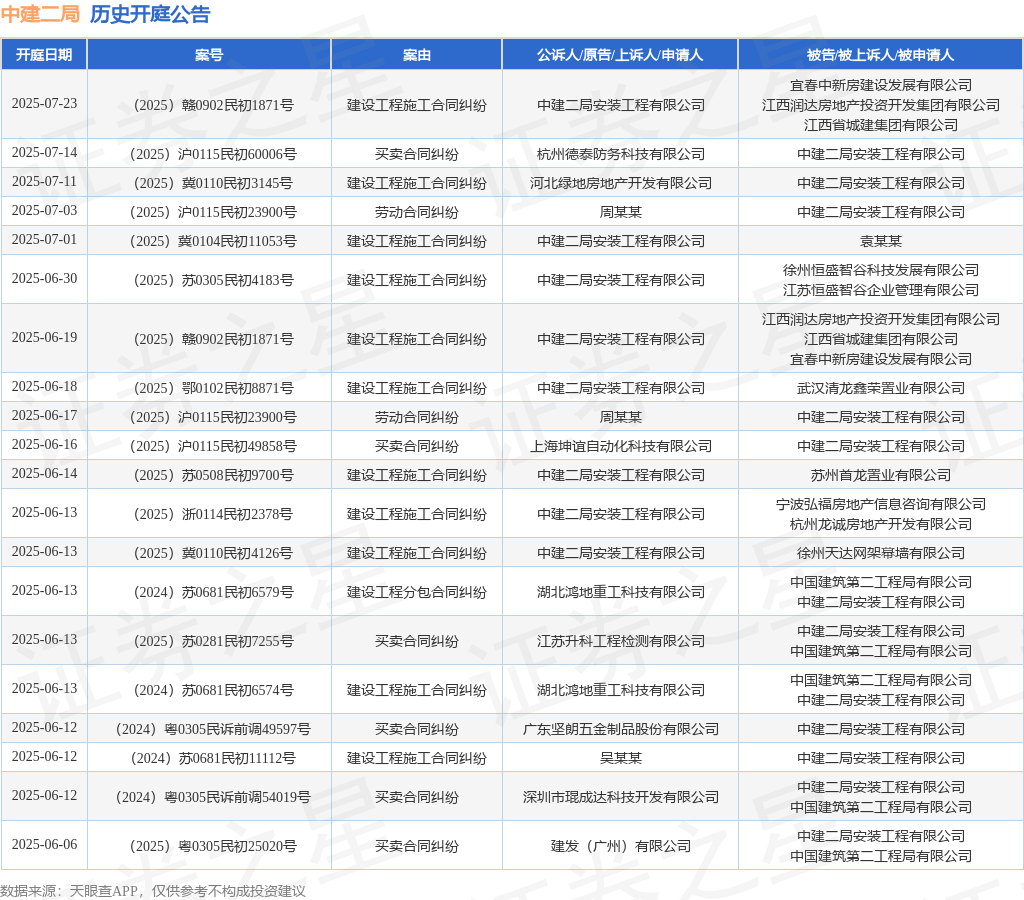Image resolution: width=1024 pixels, height=900 pixels.
Task: Click the 数据来源 footer note
Action: tap(153, 891)
